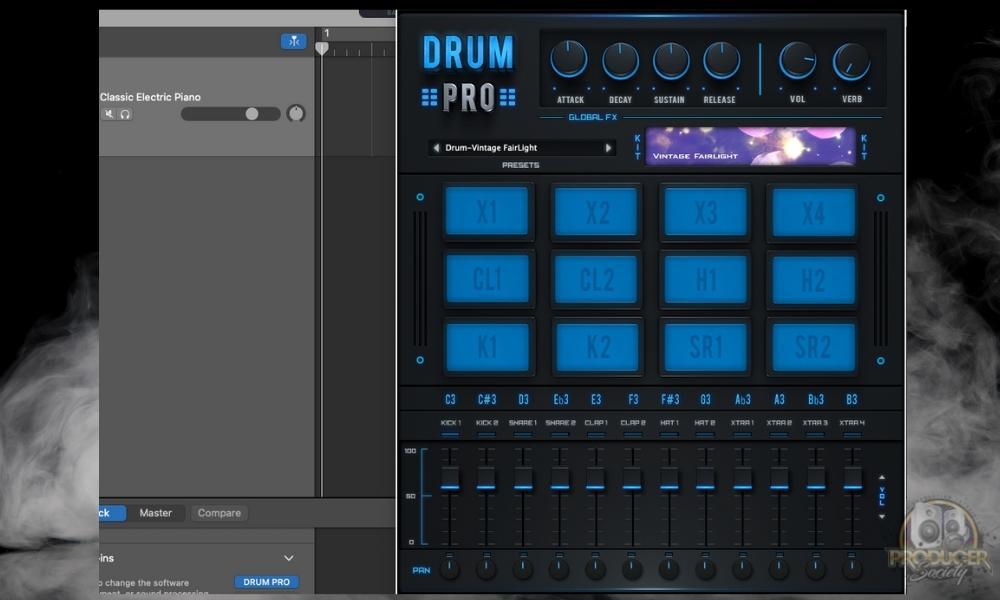Hit the X3 drum pad

point(705,211)
